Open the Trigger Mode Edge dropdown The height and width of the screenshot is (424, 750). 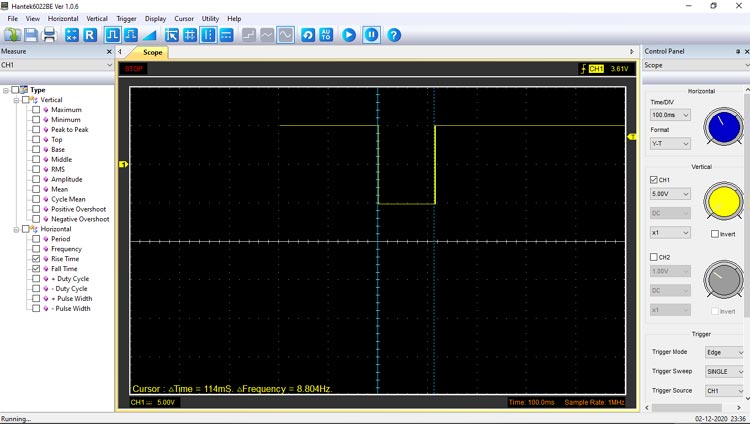point(725,353)
